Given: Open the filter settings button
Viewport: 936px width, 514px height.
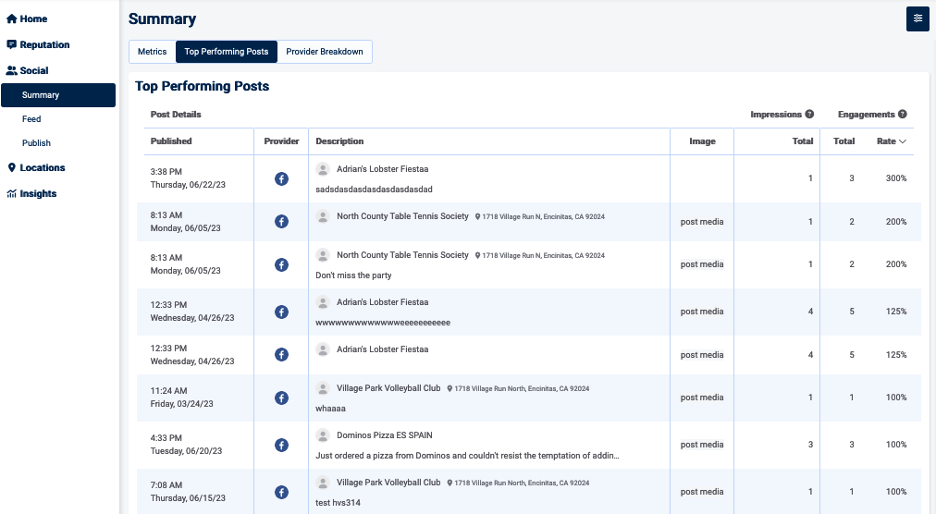Looking at the screenshot, I should pyautogui.click(x=917, y=19).
